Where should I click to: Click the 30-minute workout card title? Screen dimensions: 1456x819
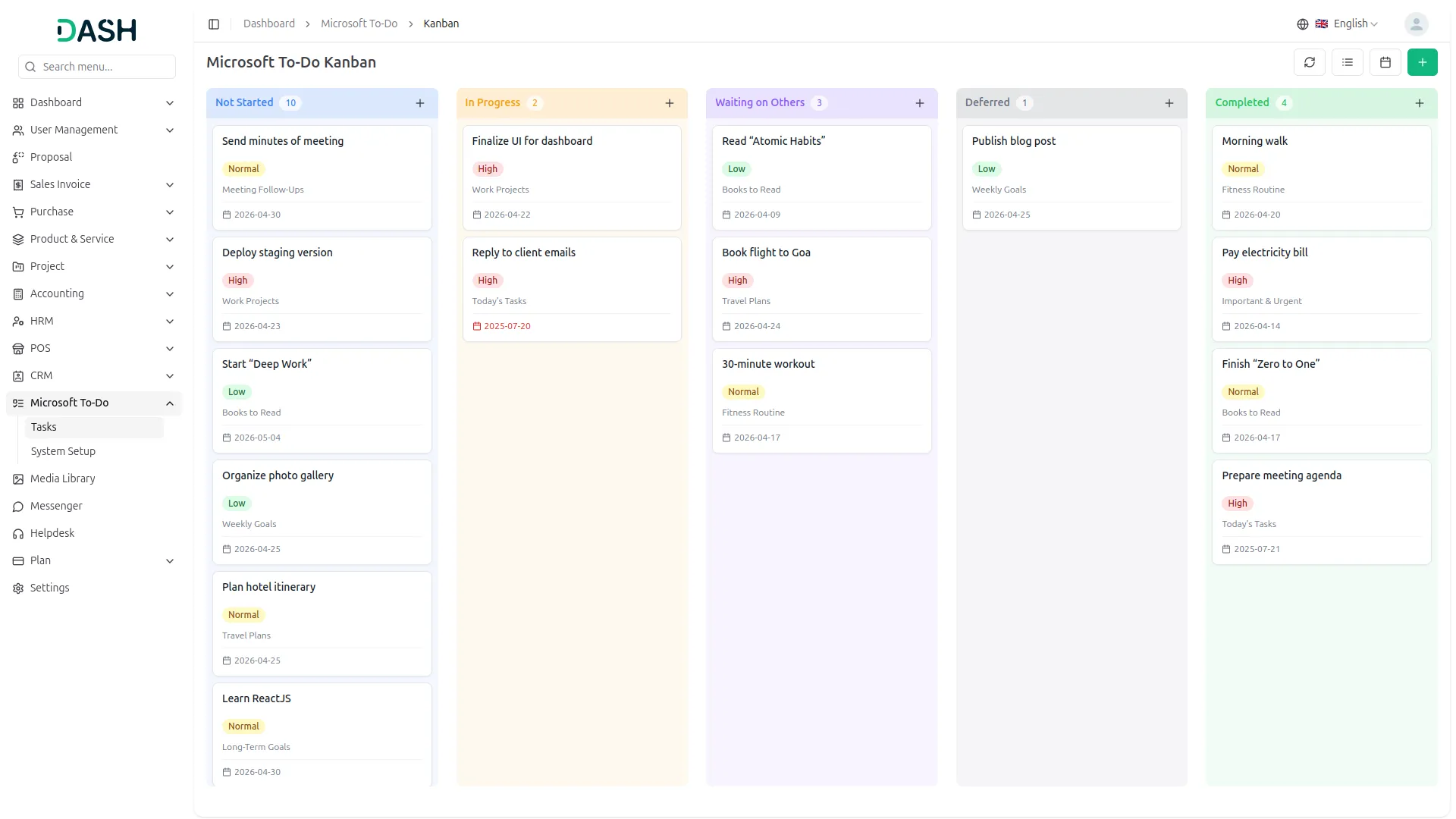(x=768, y=364)
